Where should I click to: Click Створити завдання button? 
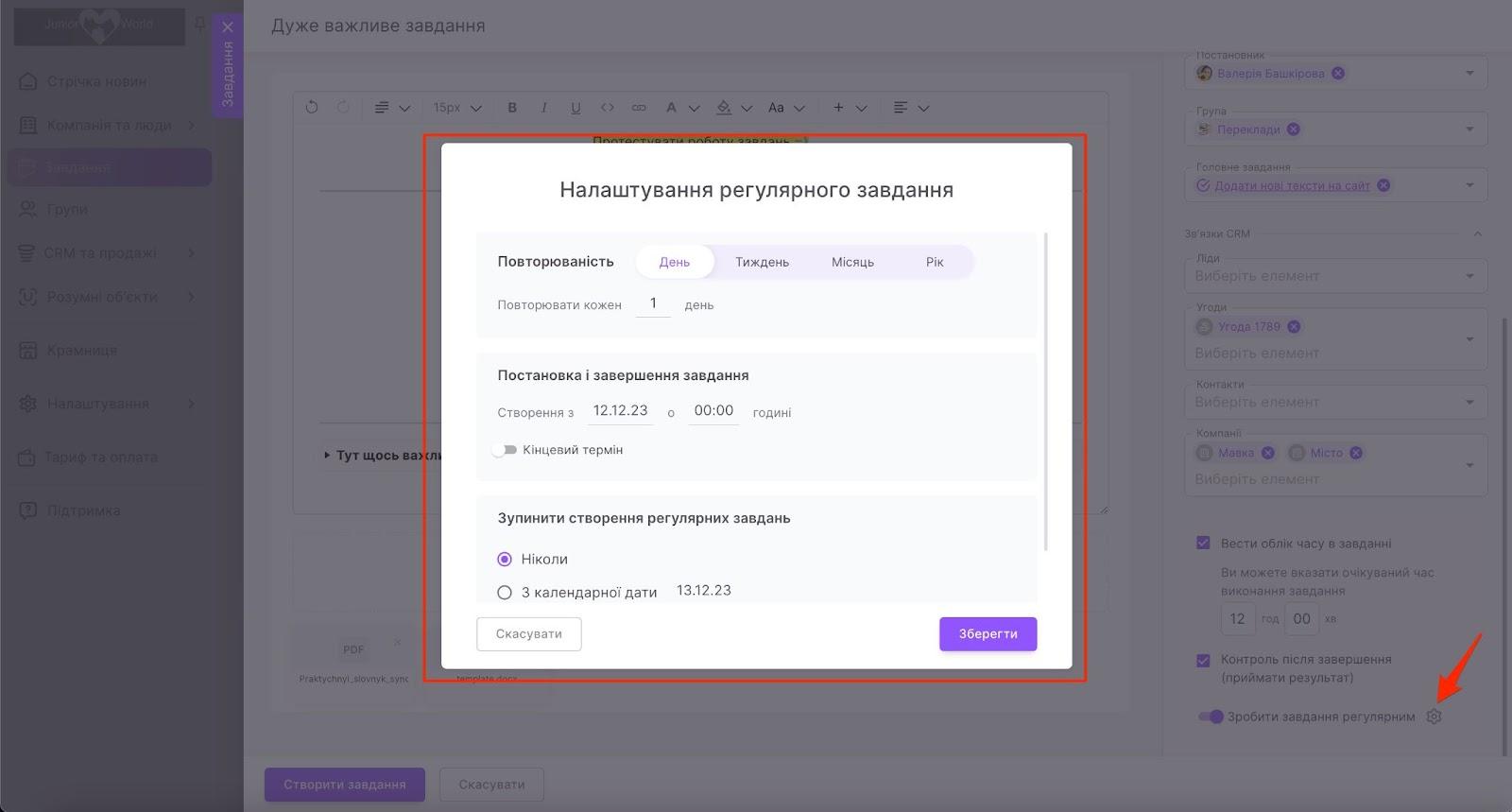(345, 785)
